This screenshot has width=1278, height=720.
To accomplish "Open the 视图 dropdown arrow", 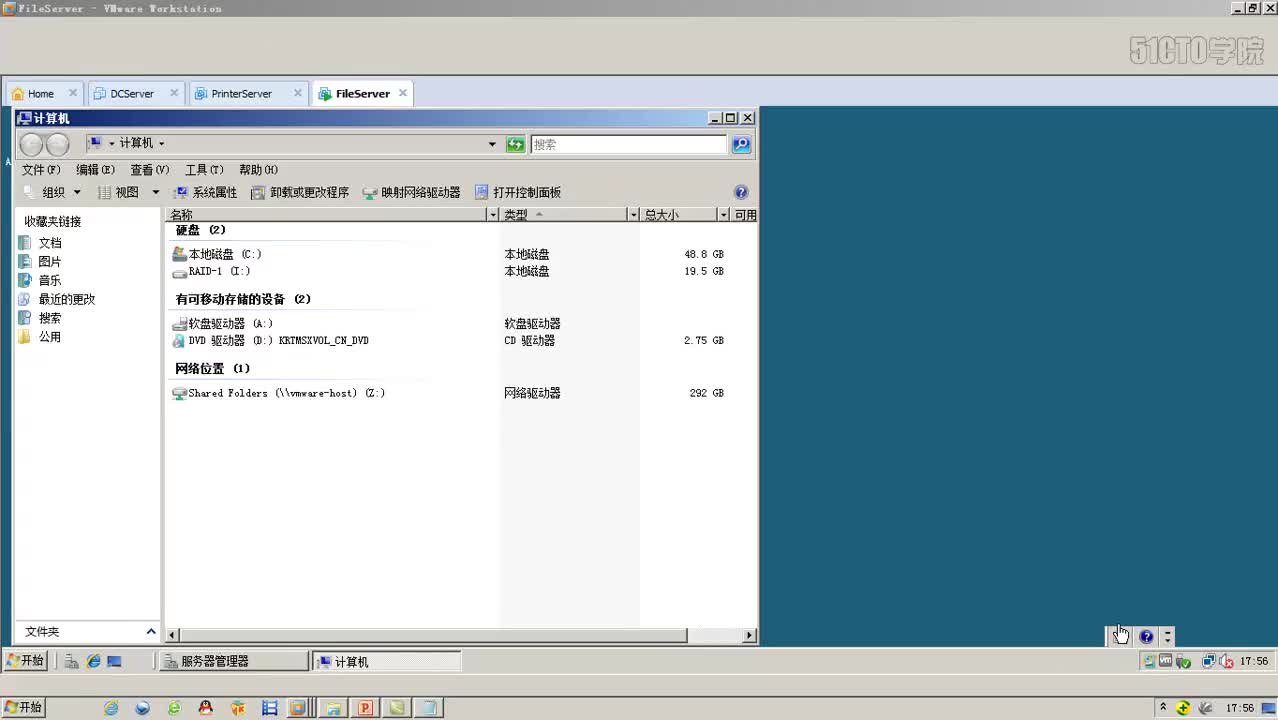I will click(155, 192).
